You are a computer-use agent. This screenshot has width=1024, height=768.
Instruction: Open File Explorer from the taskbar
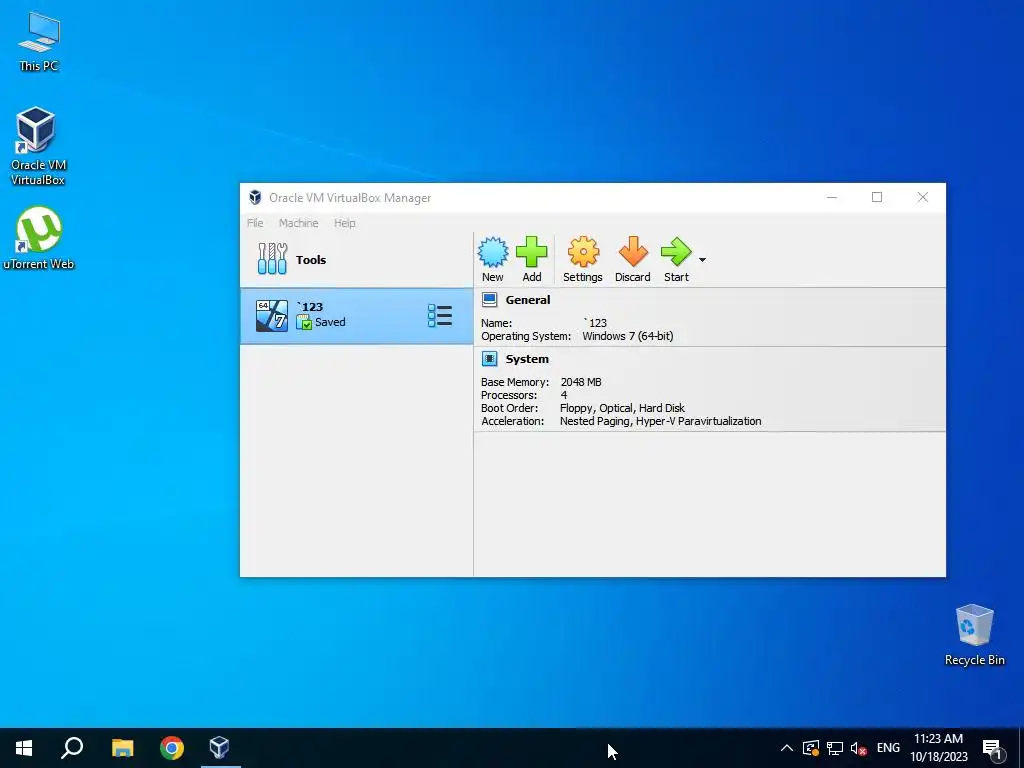pos(122,748)
